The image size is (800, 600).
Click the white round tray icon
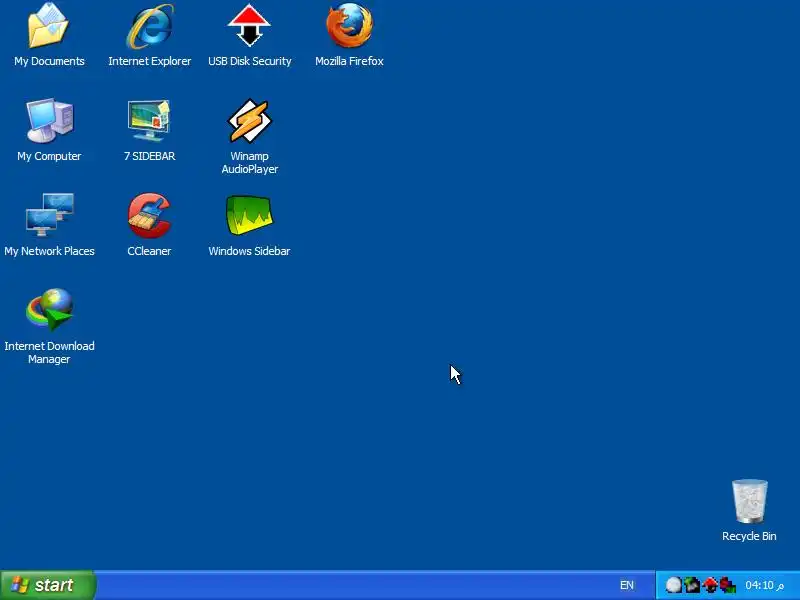(673, 585)
